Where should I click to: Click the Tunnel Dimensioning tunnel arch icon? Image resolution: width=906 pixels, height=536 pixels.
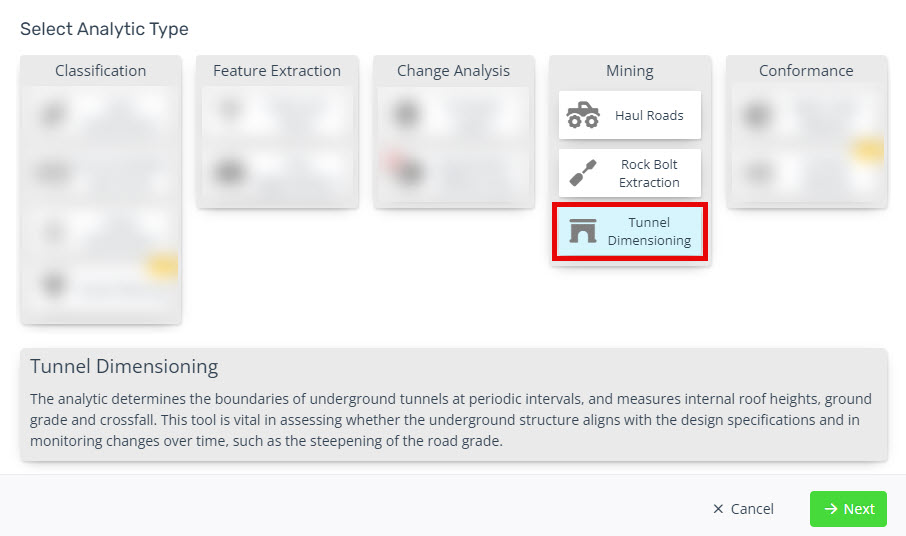pyautogui.click(x=582, y=231)
